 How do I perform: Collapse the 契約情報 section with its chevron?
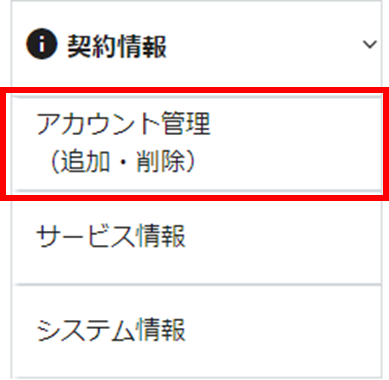(370, 44)
